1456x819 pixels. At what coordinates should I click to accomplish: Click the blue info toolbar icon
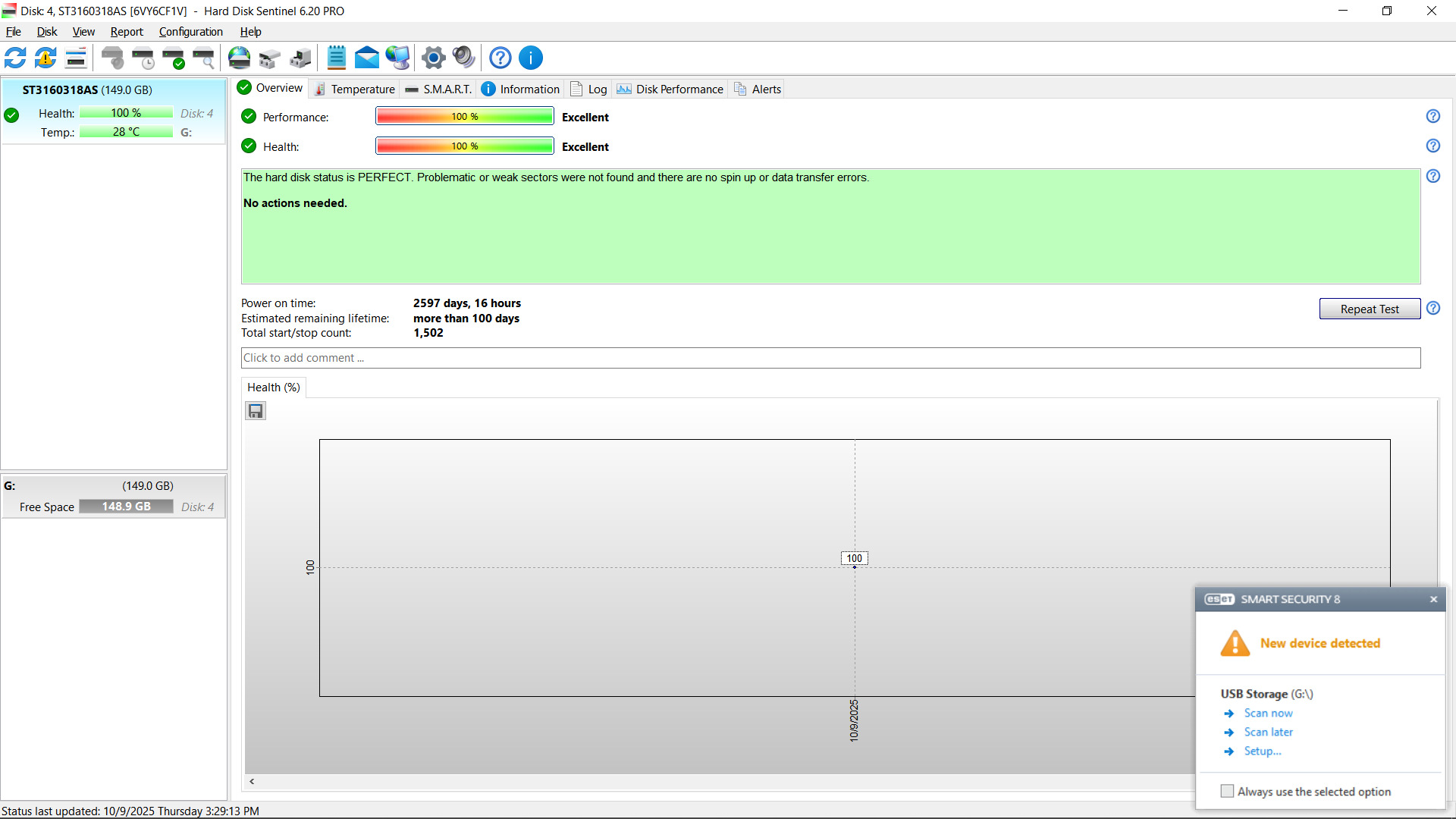click(x=531, y=58)
